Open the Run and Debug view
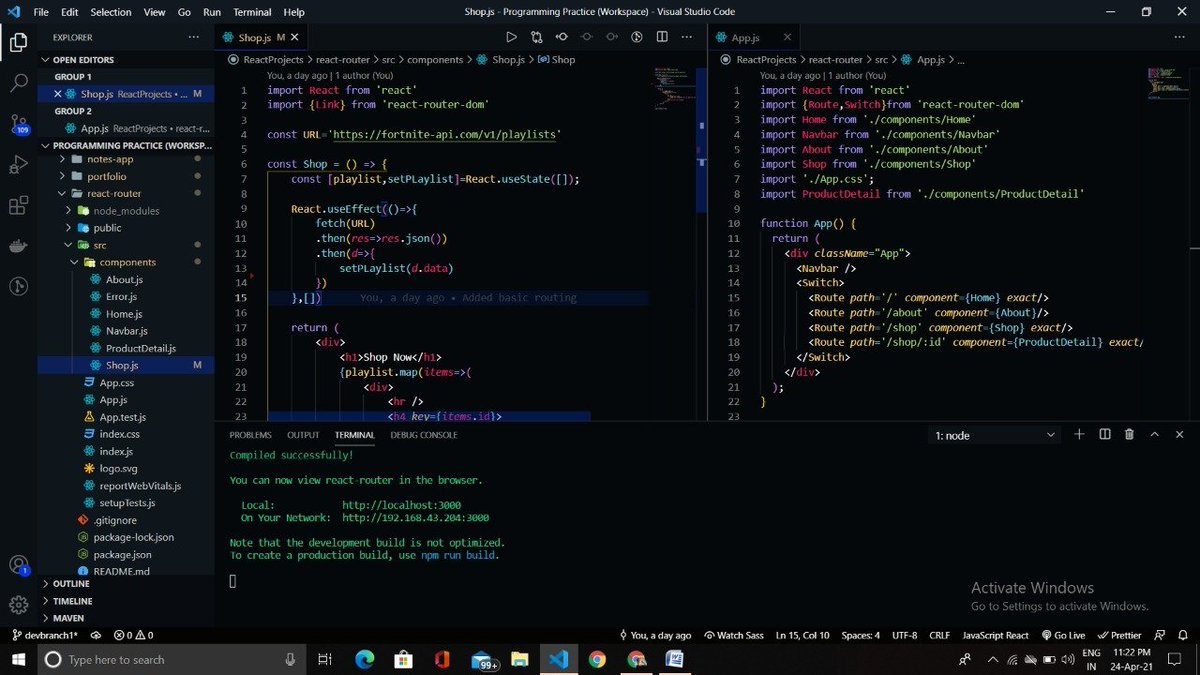The width and height of the screenshot is (1200, 675). click(18, 164)
